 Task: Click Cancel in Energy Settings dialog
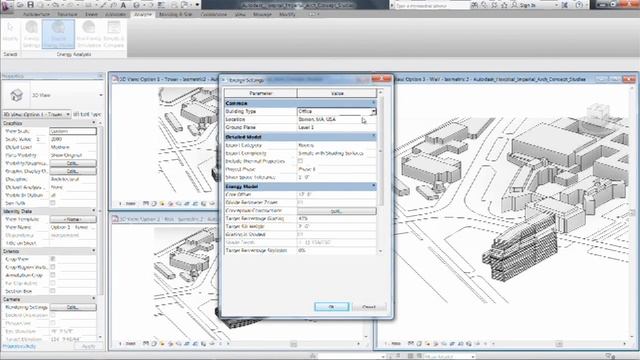[x=369, y=307]
